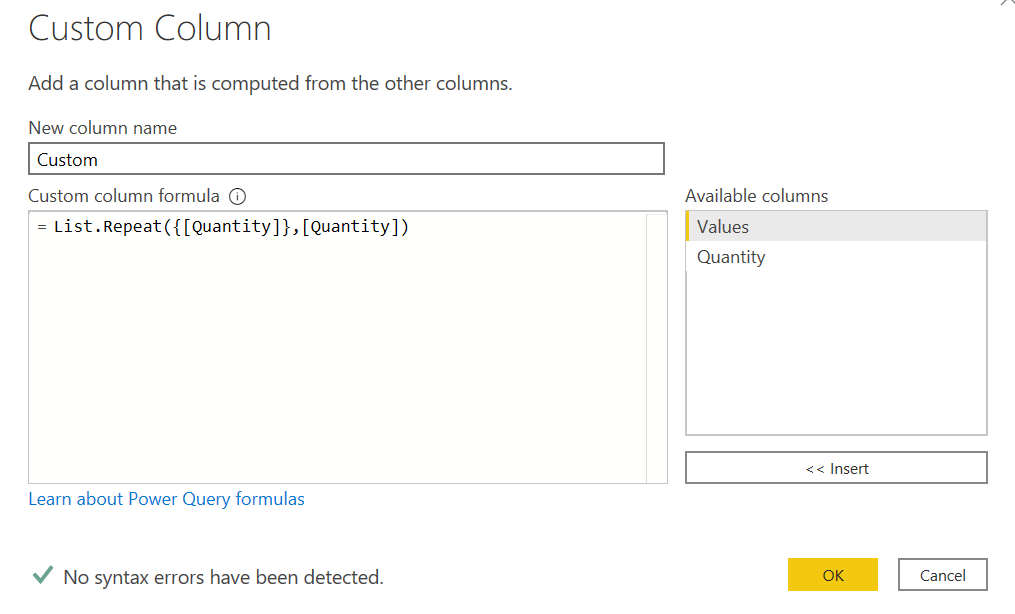Select Values in Available columns
Viewport: 1015px width, 614px height.
point(836,226)
